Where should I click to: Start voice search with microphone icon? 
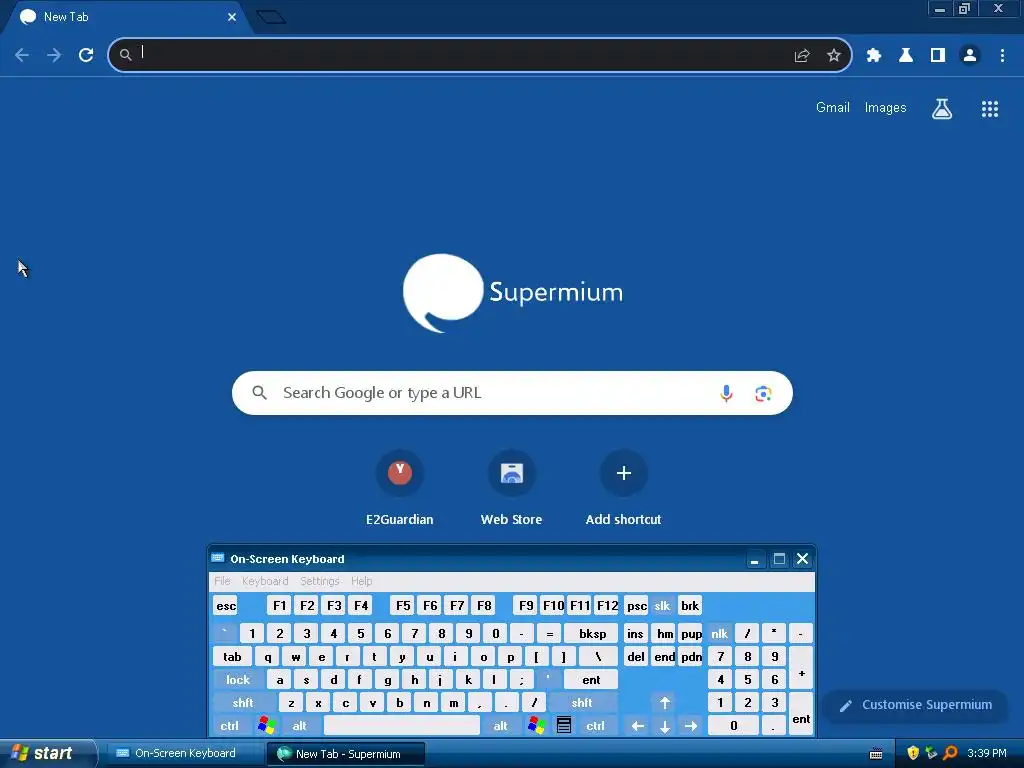[x=726, y=393]
